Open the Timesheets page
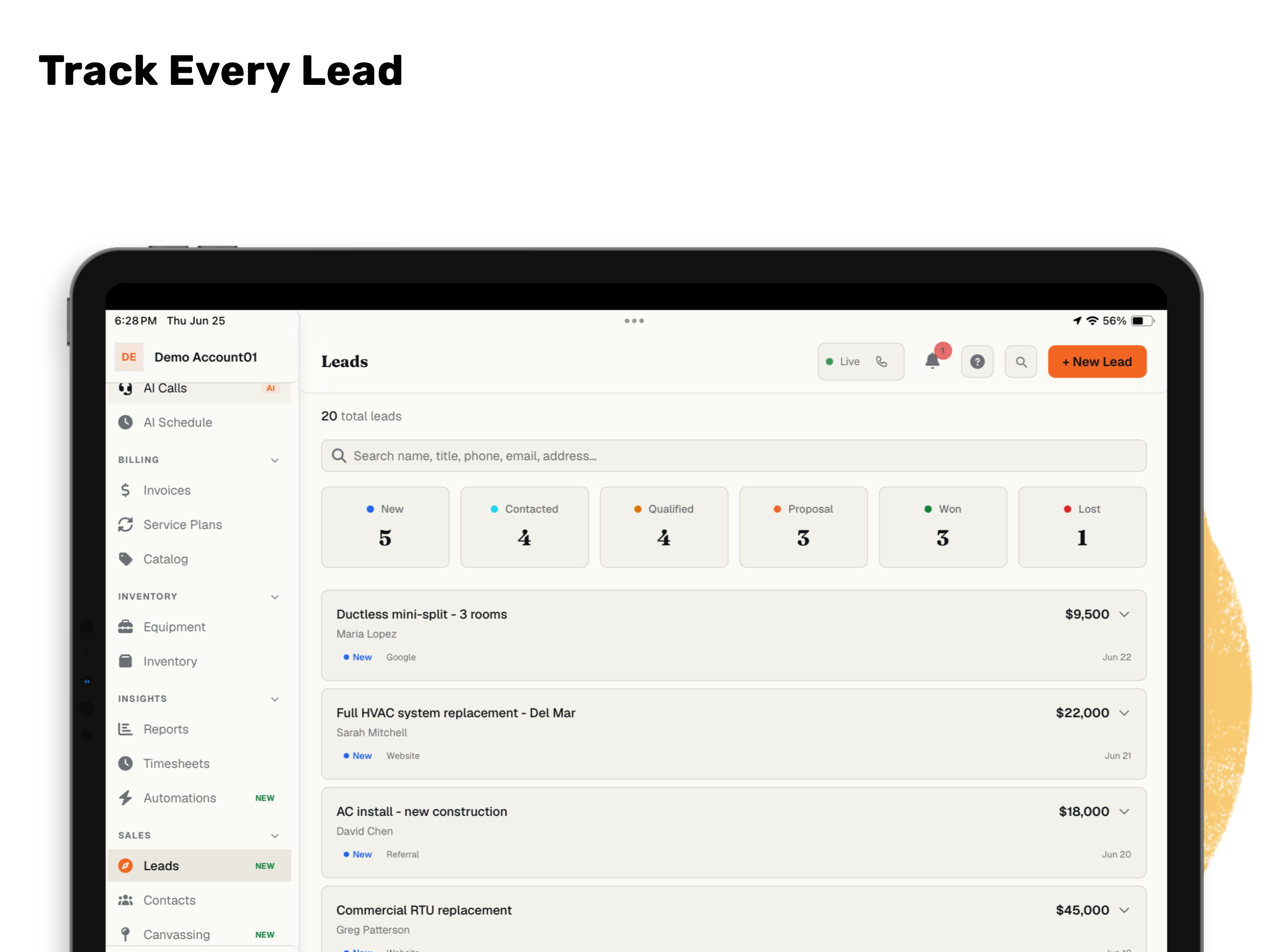 pos(198,763)
